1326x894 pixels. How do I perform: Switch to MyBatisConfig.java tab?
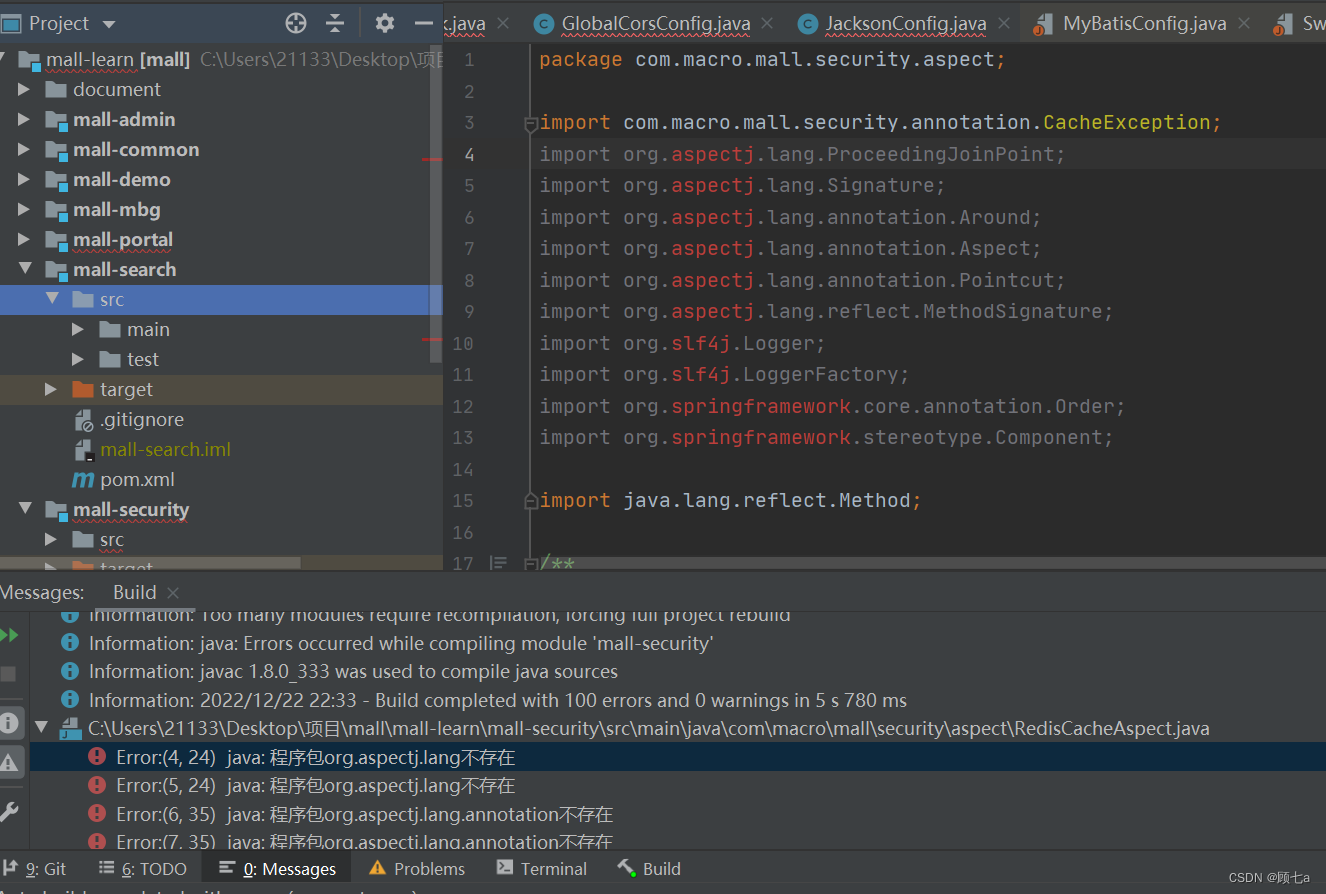coord(1145,23)
